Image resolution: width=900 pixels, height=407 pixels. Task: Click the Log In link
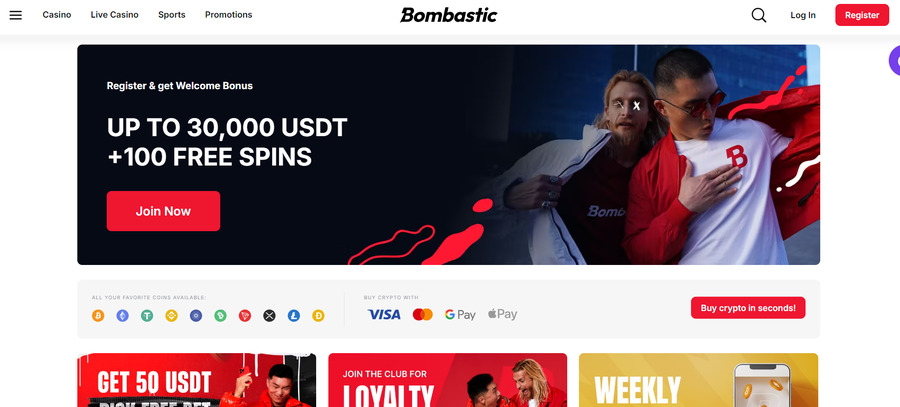tap(802, 15)
